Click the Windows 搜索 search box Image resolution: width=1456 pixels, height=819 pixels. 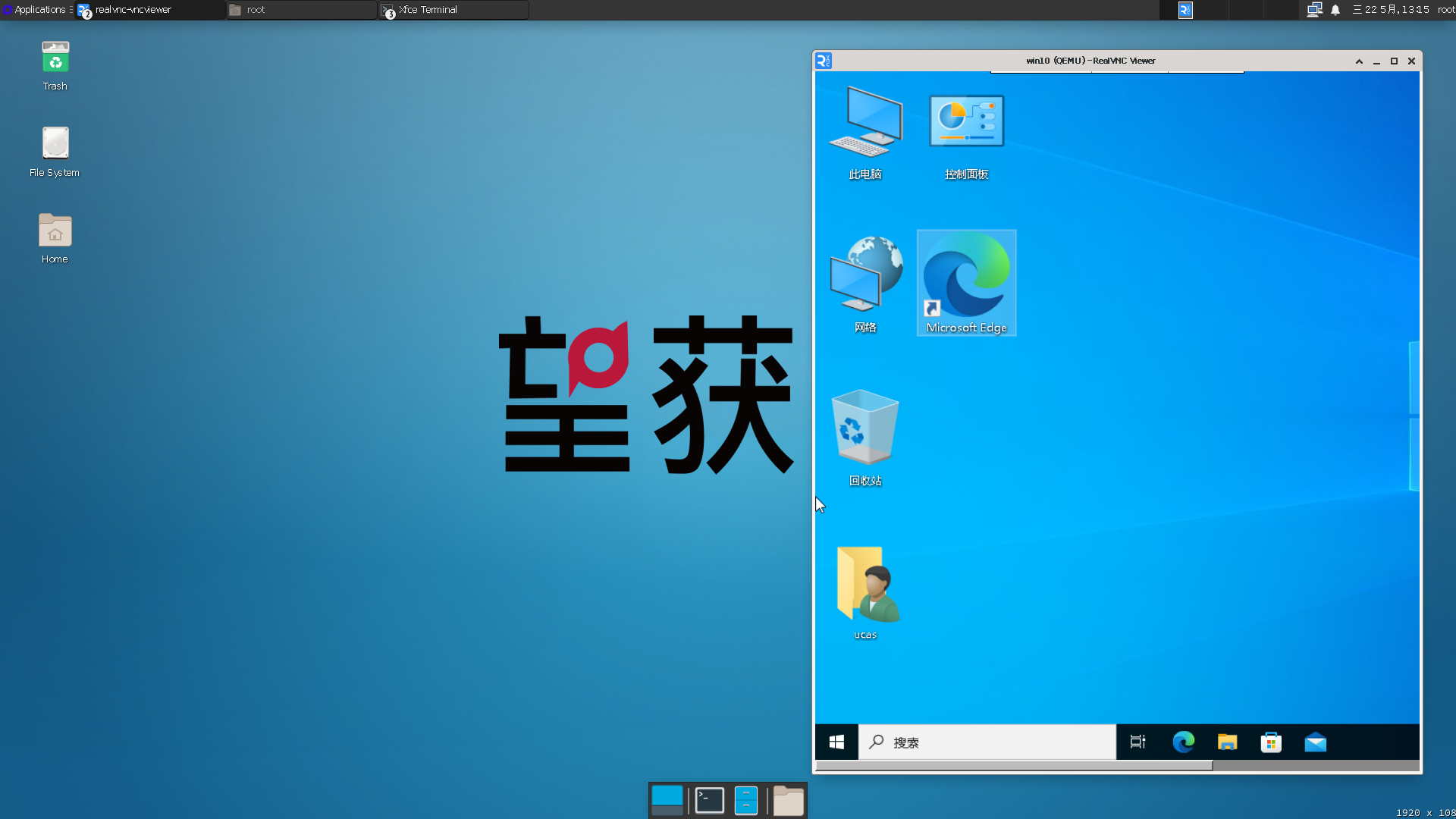point(986,742)
